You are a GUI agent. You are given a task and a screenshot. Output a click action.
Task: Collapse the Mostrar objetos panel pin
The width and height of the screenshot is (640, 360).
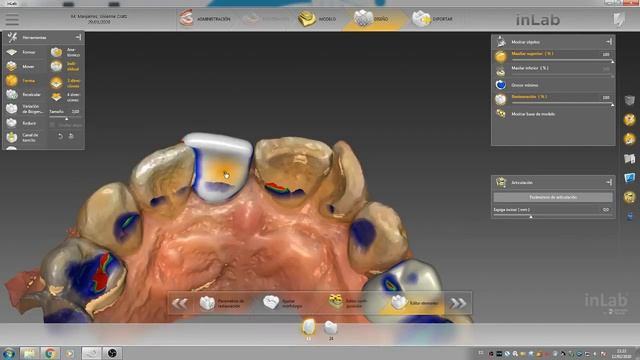pos(609,42)
